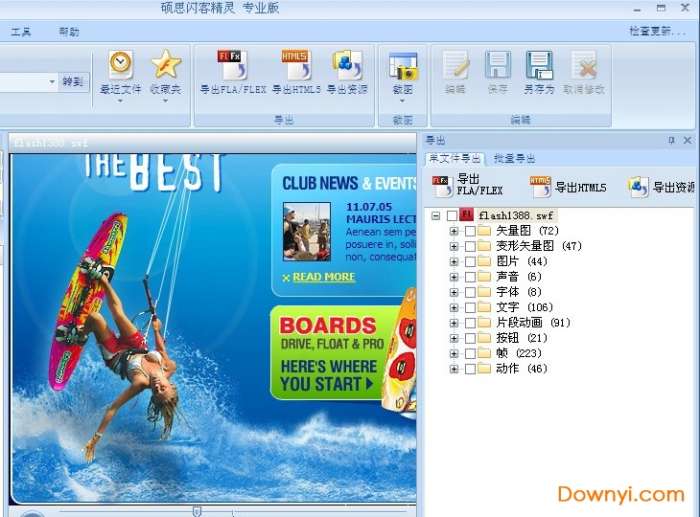Click the 转到 go button
Image resolution: width=700 pixels, height=517 pixels.
[73, 82]
